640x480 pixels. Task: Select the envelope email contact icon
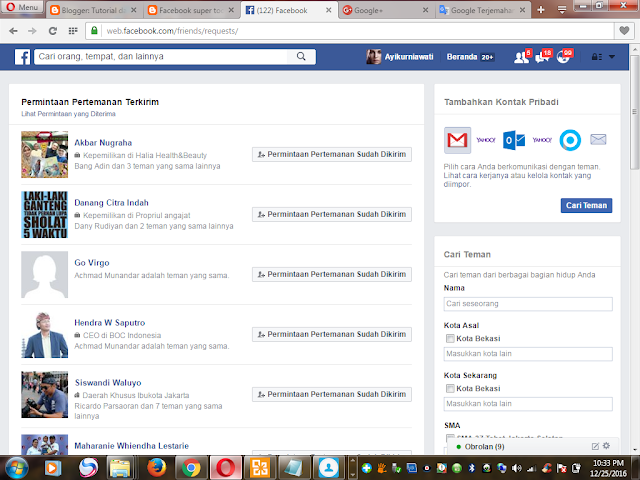point(598,140)
